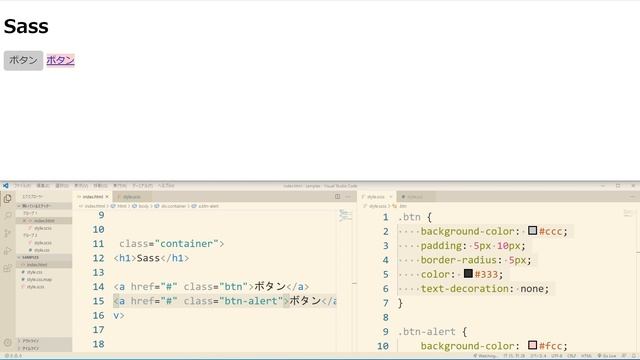Open the Search view in activity bar
This screenshot has height=360, width=640.
pyautogui.click(x=7, y=216)
